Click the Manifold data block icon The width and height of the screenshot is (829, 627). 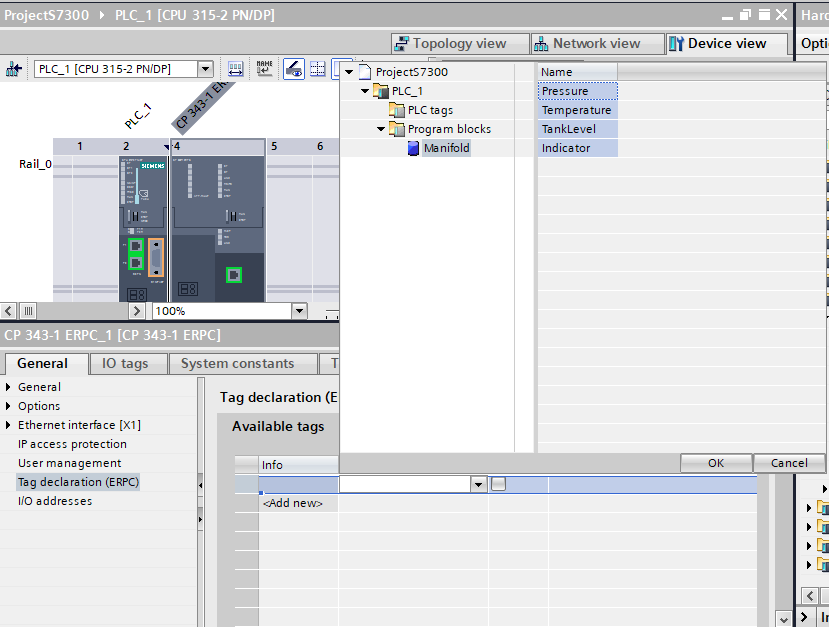tap(413, 148)
